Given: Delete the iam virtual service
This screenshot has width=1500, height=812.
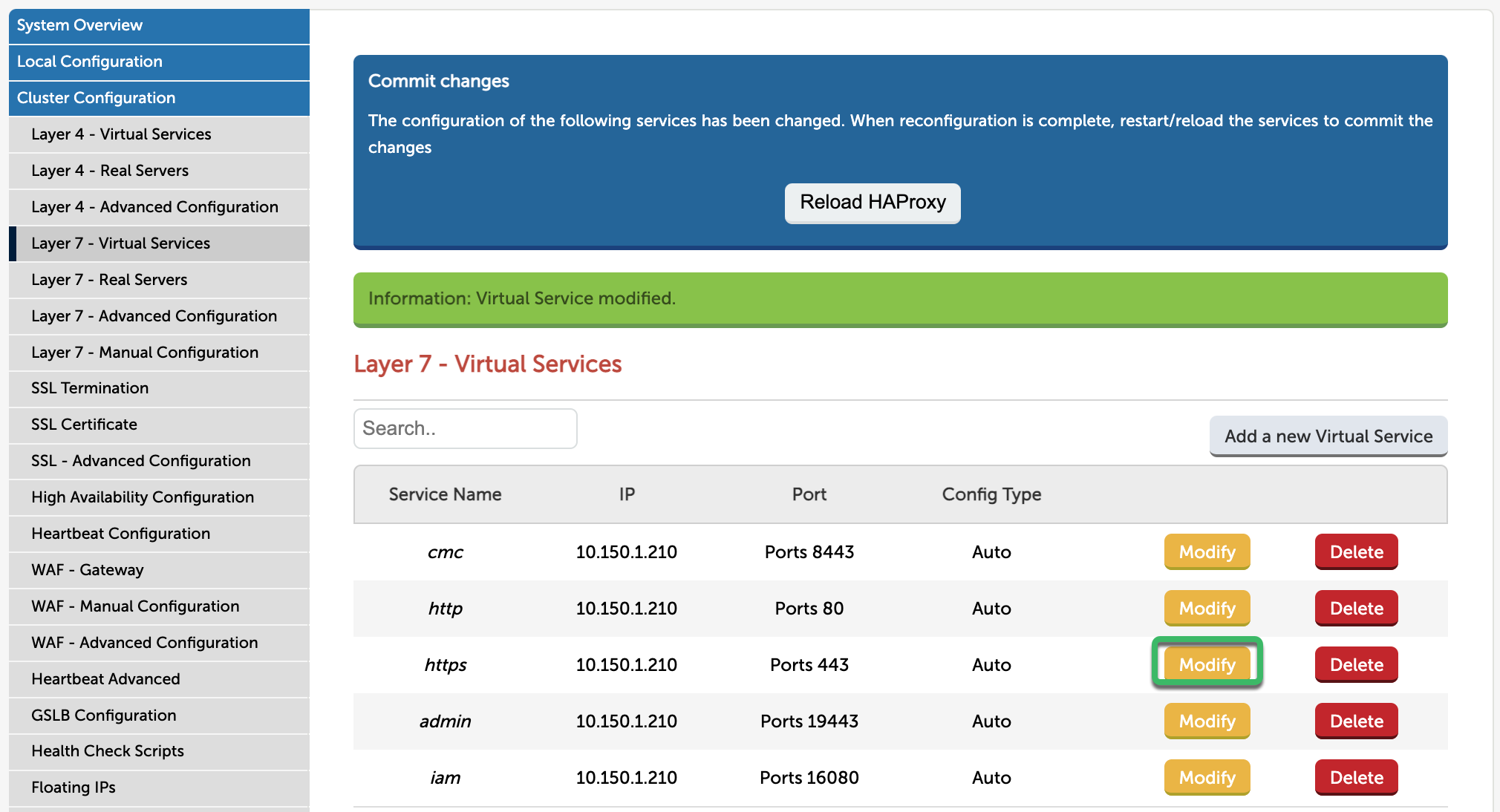Looking at the screenshot, I should coord(1356,778).
